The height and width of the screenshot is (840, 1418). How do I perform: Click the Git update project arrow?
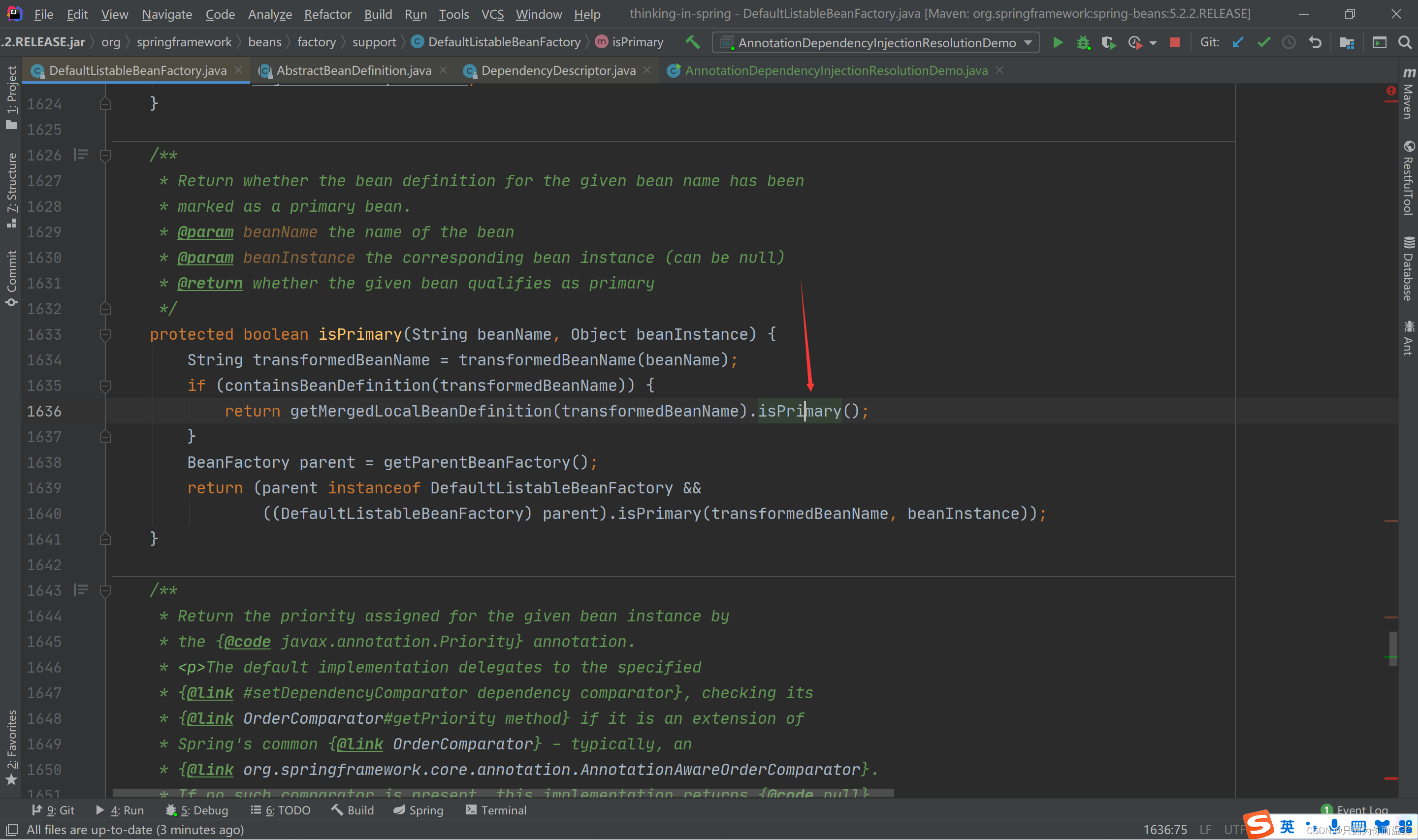click(x=1237, y=42)
